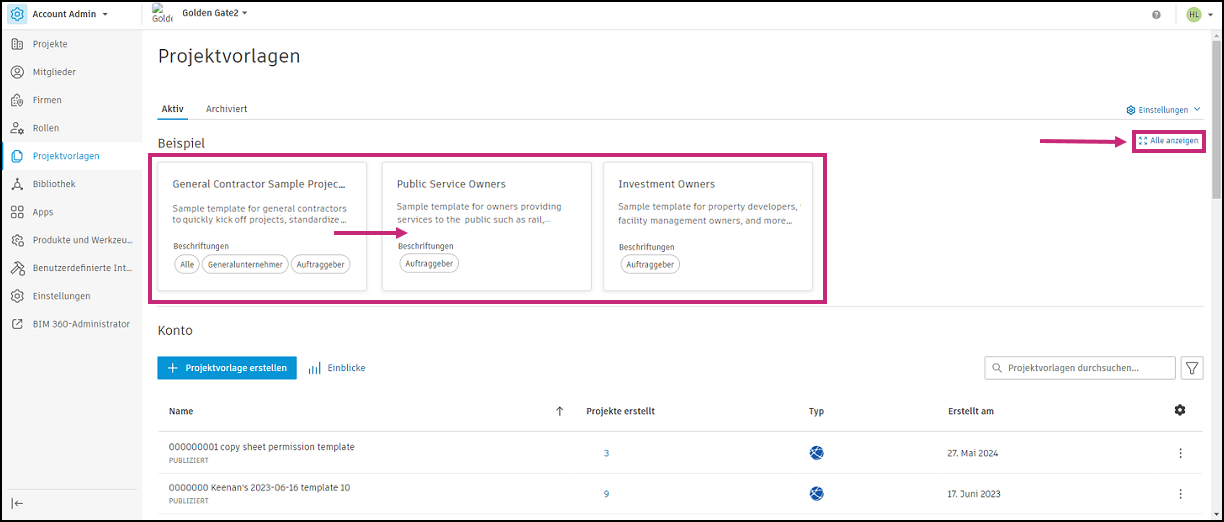Click Alle anzeigen link
Viewport: 1224px width, 522px height.
pos(1168,141)
